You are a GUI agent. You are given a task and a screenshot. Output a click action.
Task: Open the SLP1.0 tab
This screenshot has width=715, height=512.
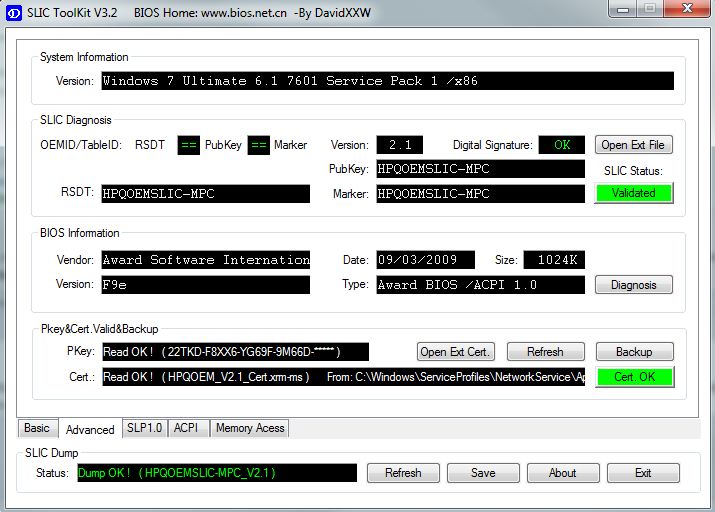145,428
